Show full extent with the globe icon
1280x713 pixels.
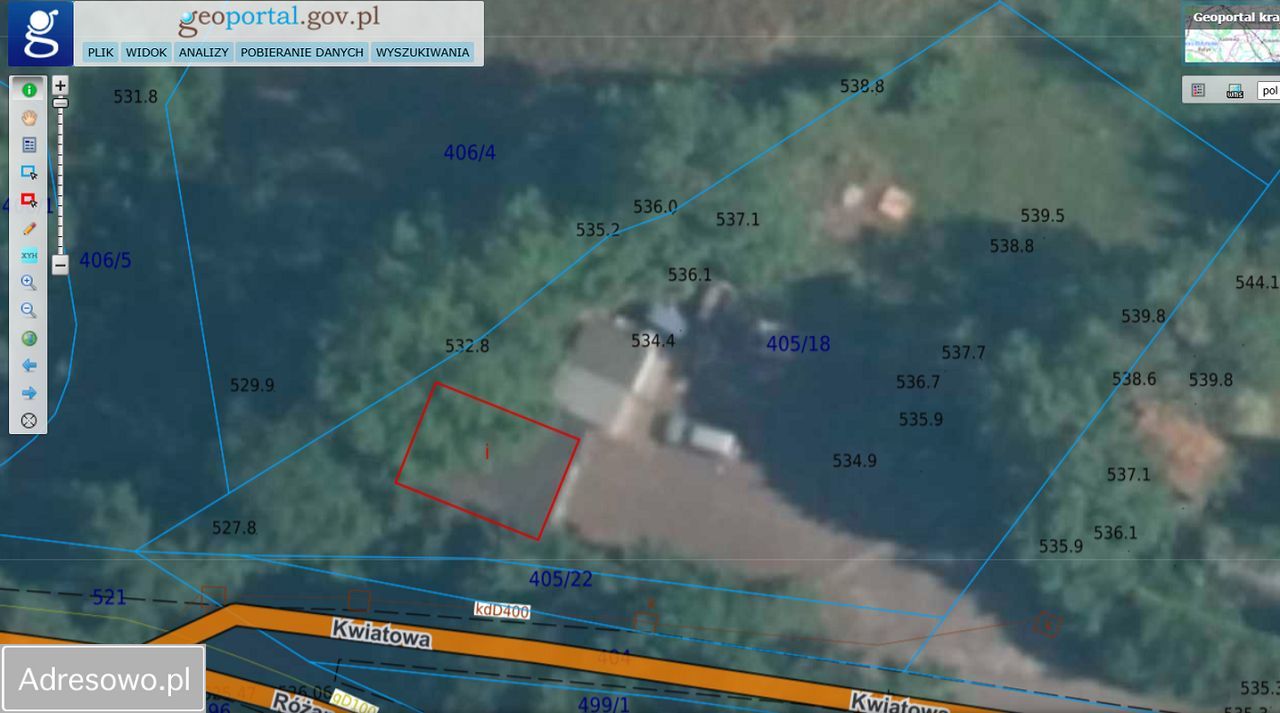(29, 338)
